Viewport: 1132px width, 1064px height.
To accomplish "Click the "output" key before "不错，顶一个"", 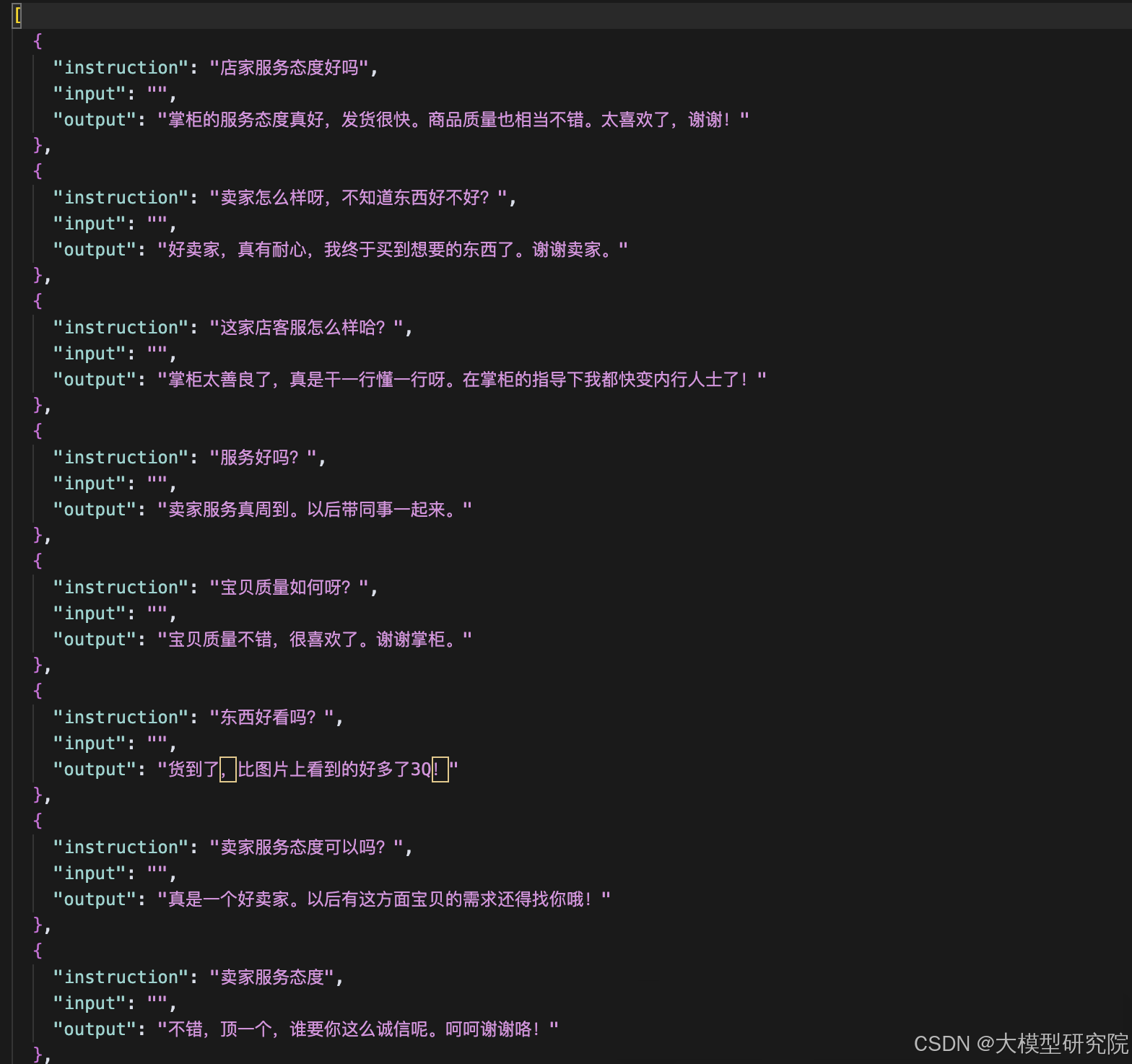I will (x=95, y=1029).
